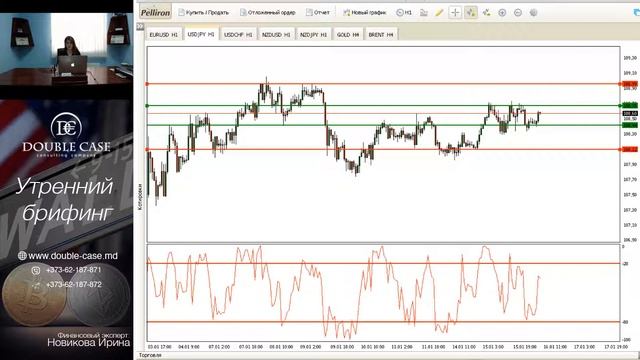
Task: Select the lower green level's price tag
Action: (630, 125)
